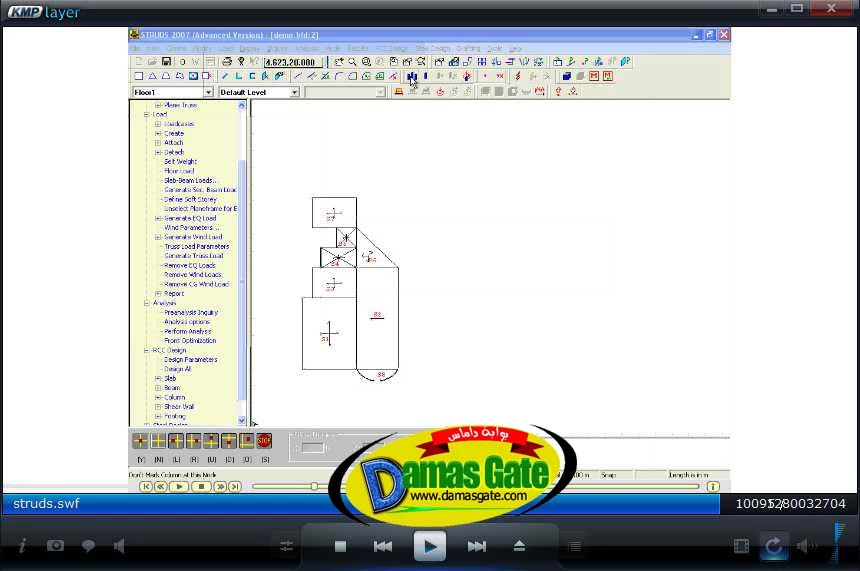Viewport: 860px width, 571px height.
Task: Click embedded Flash rewind-to-start button
Action: [145, 487]
